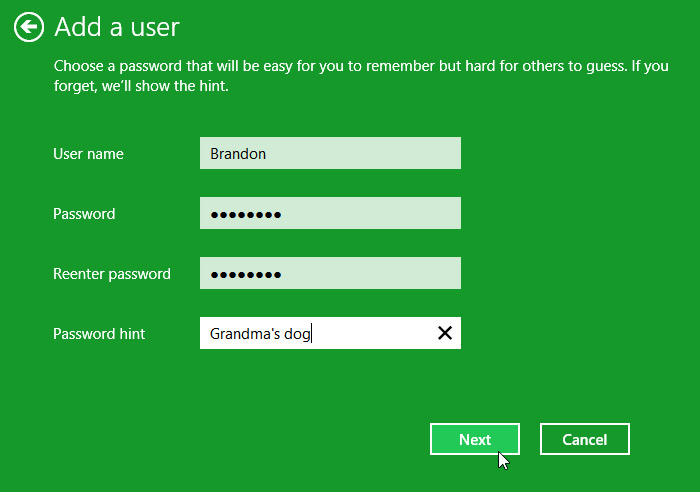
Task: Click masked dots in Reenter password field
Action: point(245,274)
